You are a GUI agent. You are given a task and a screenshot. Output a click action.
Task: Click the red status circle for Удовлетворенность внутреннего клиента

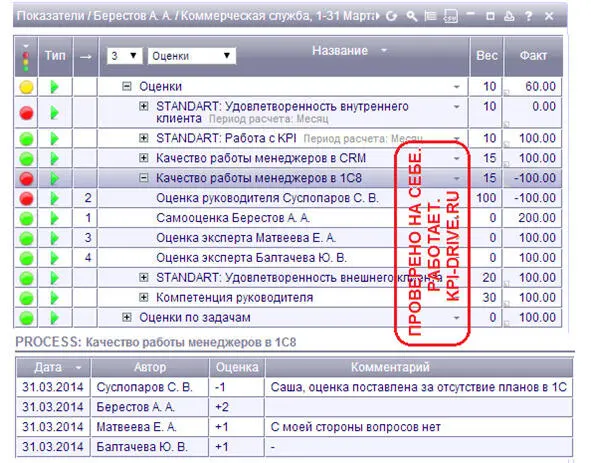[26, 113]
